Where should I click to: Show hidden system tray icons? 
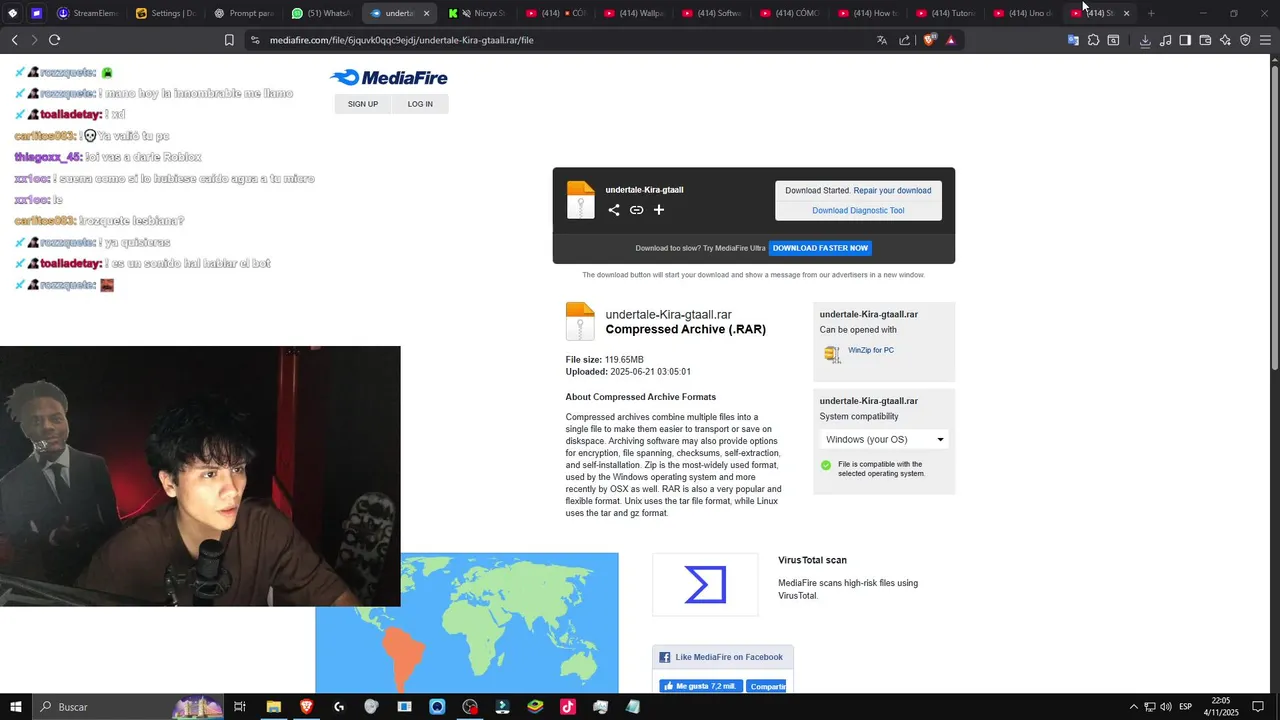(x=1133, y=707)
